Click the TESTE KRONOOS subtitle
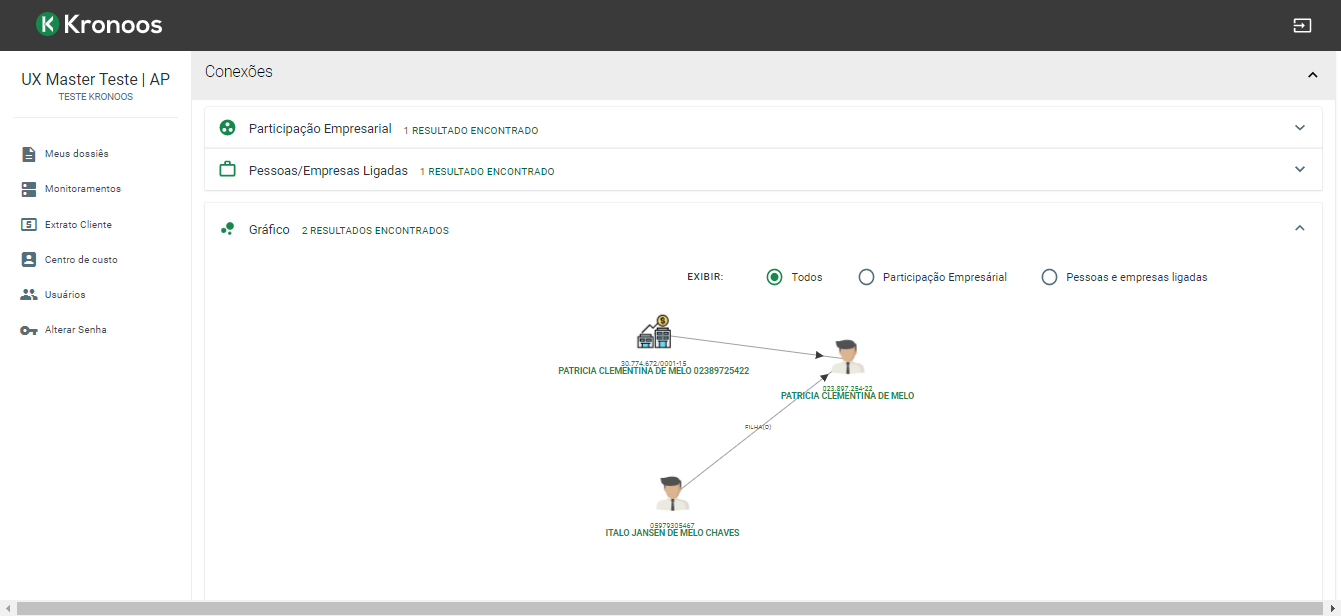Screen dimensions: 1341x616 [96, 97]
